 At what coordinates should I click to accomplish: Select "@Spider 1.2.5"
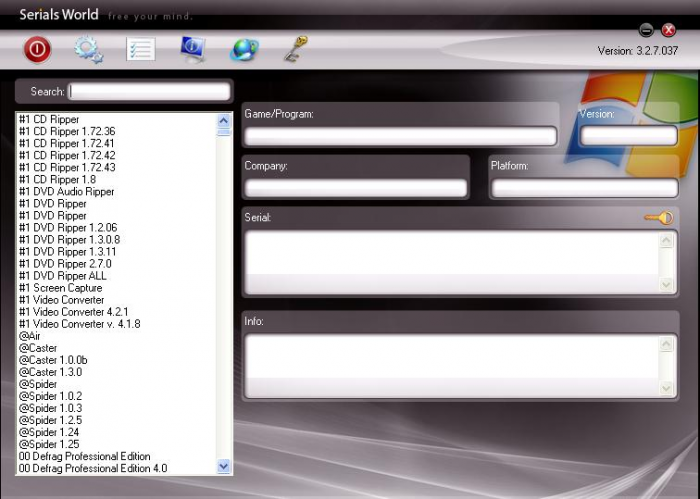(x=50, y=420)
